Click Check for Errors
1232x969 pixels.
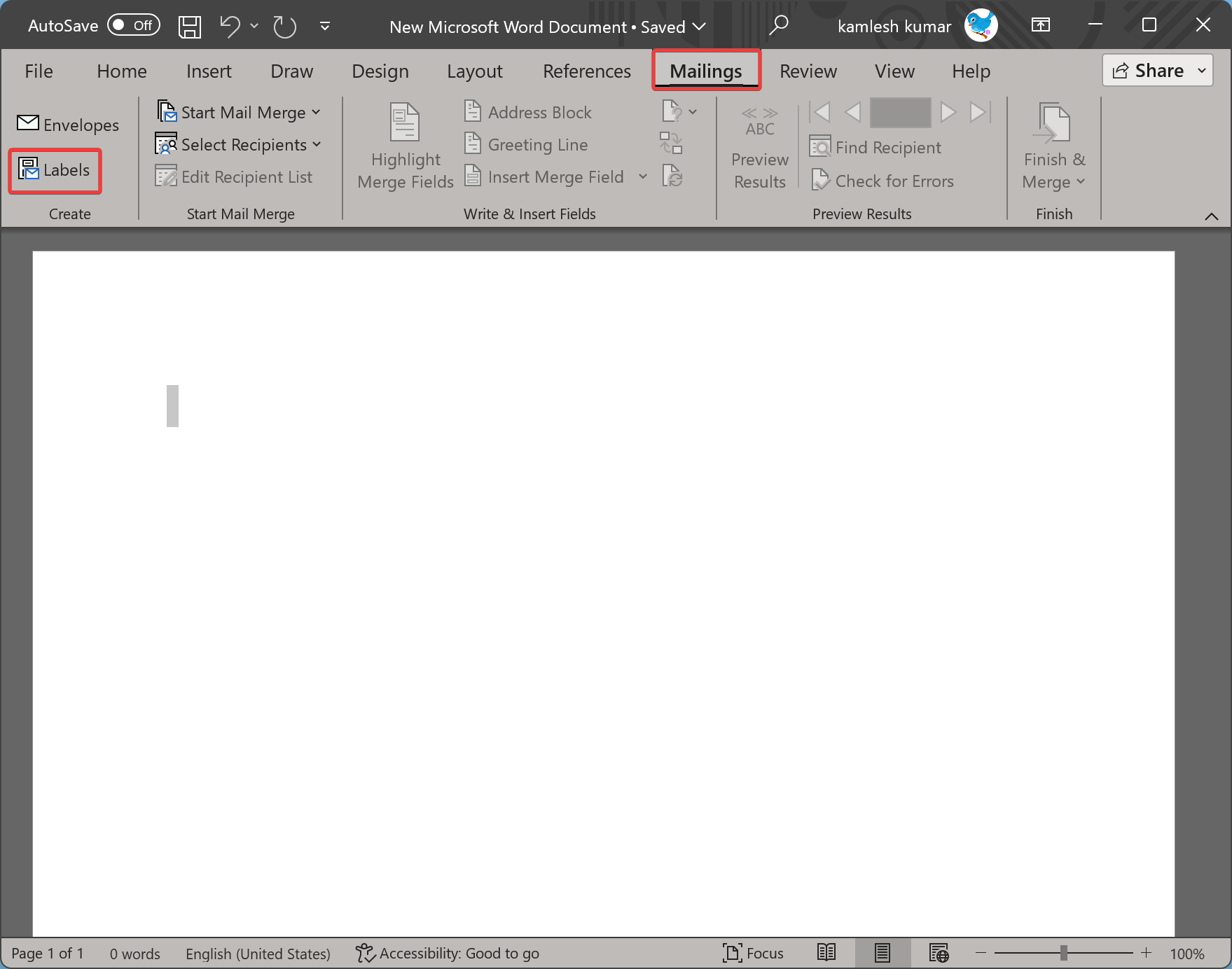click(883, 181)
